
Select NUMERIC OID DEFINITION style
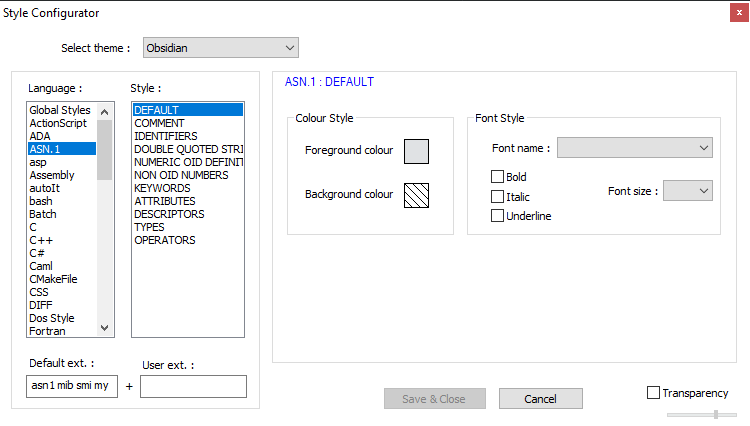[188, 162]
